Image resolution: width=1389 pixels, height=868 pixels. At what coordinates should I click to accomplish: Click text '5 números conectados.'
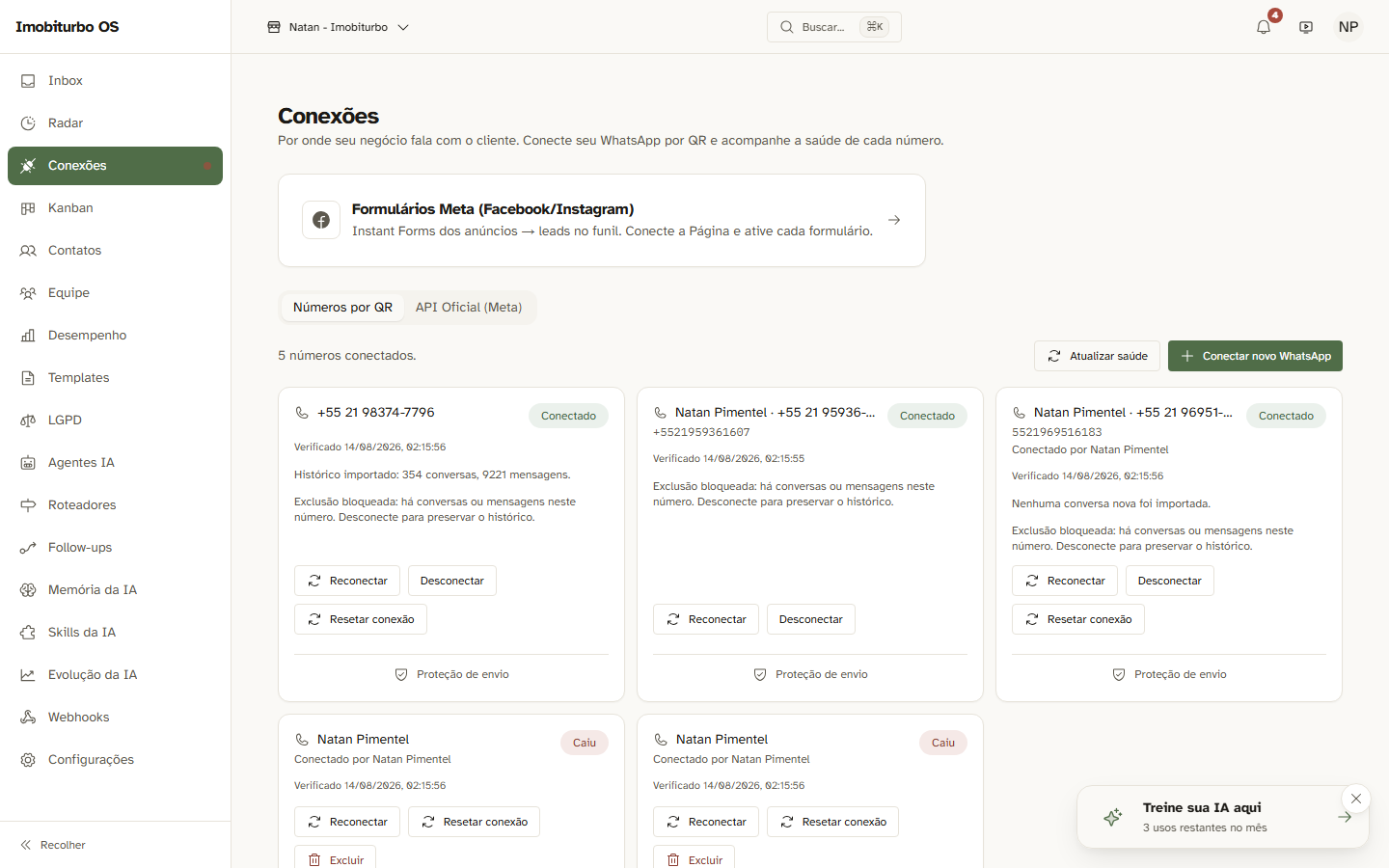click(x=347, y=356)
